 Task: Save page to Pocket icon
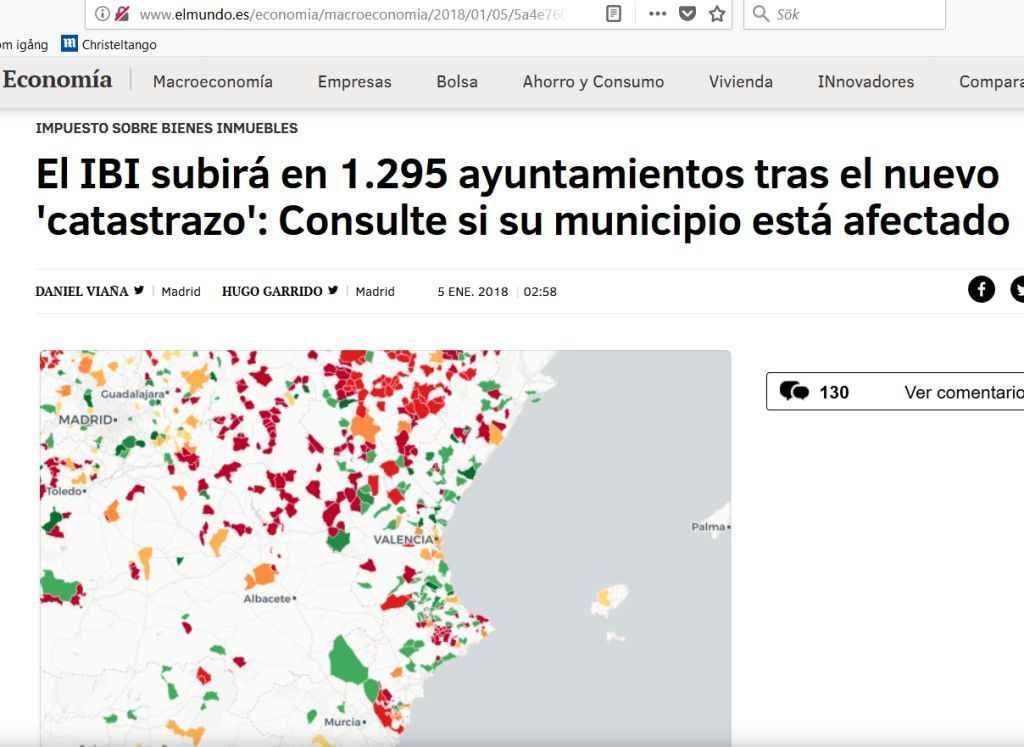(687, 14)
